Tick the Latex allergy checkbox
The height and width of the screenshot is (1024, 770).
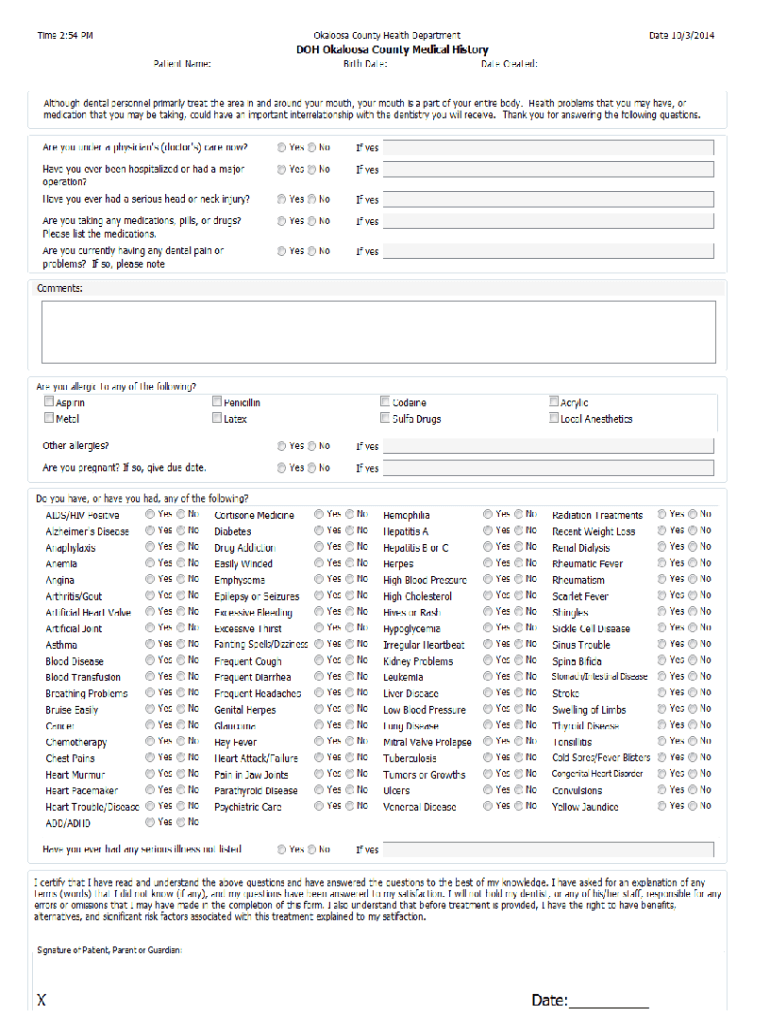pos(216,419)
